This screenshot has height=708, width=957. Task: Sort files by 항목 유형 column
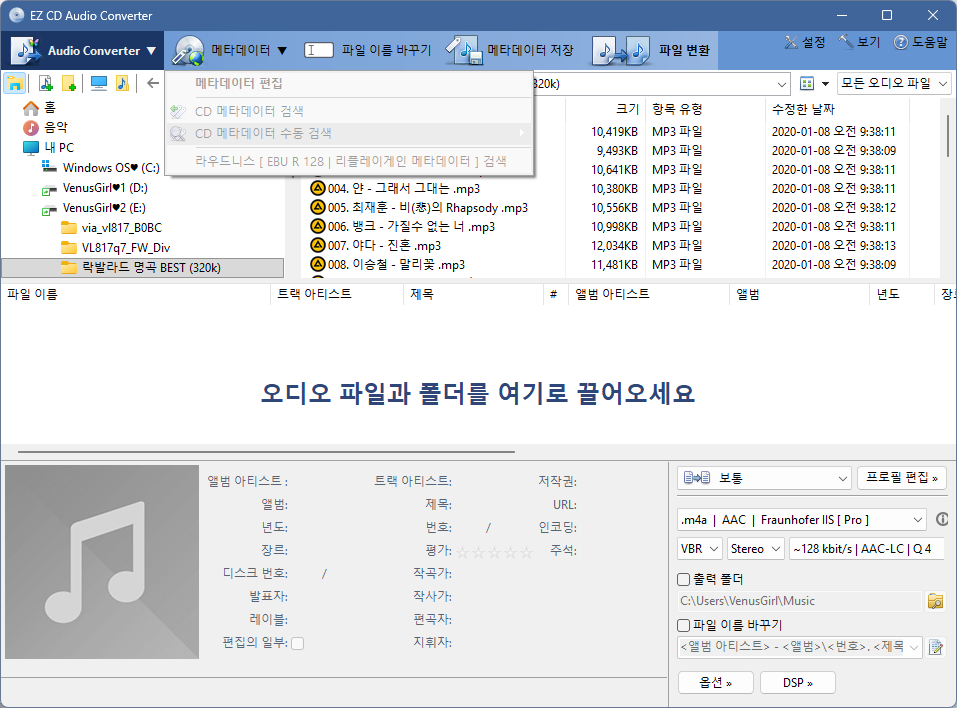point(705,109)
